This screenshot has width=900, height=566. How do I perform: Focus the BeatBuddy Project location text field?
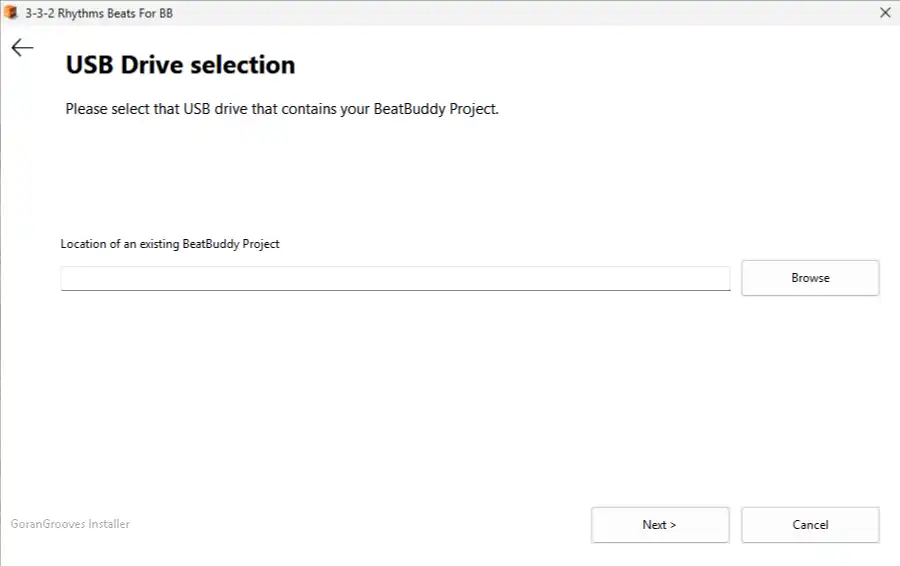pos(395,278)
